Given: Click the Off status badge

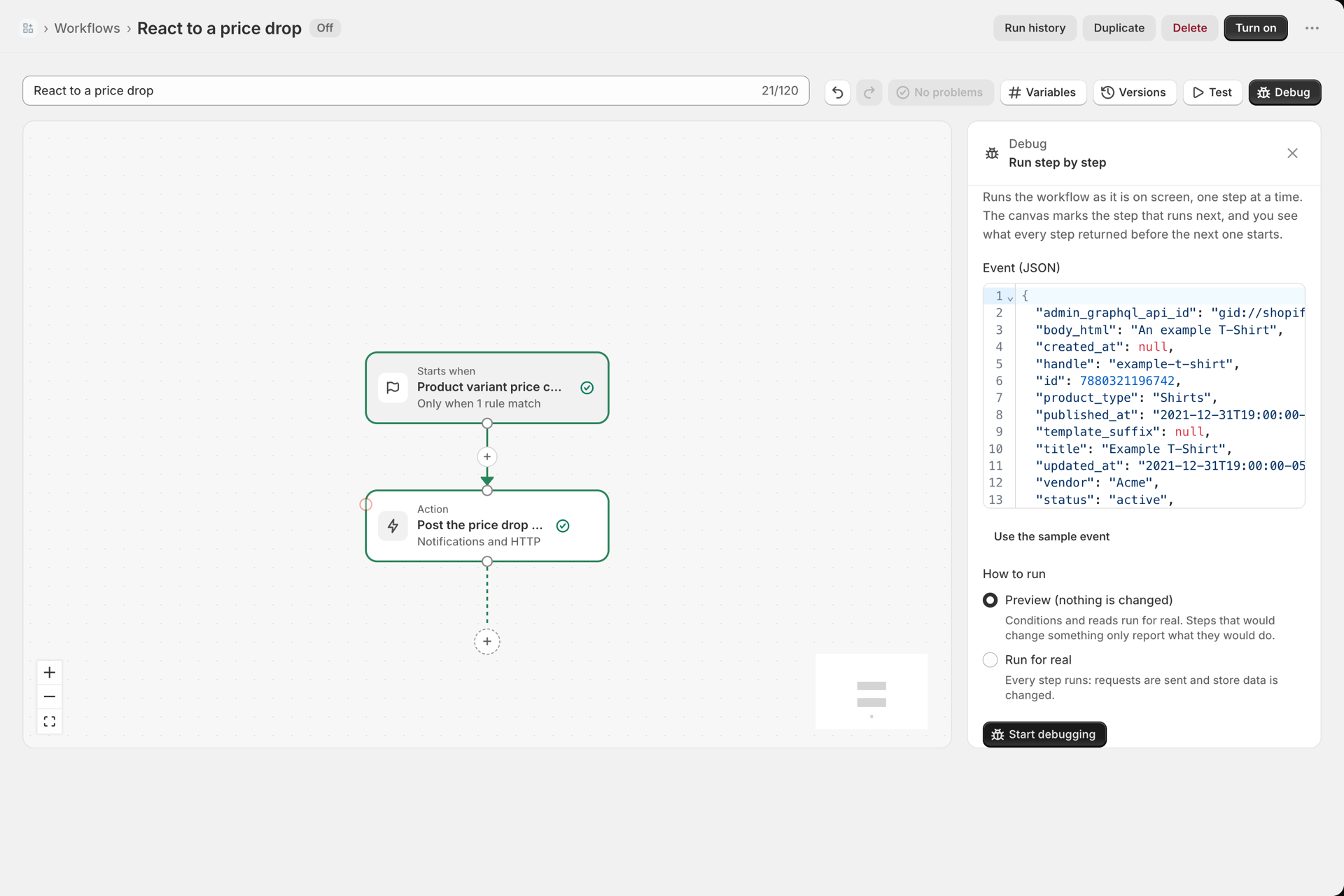Looking at the screenshot, I should point(325,28).
